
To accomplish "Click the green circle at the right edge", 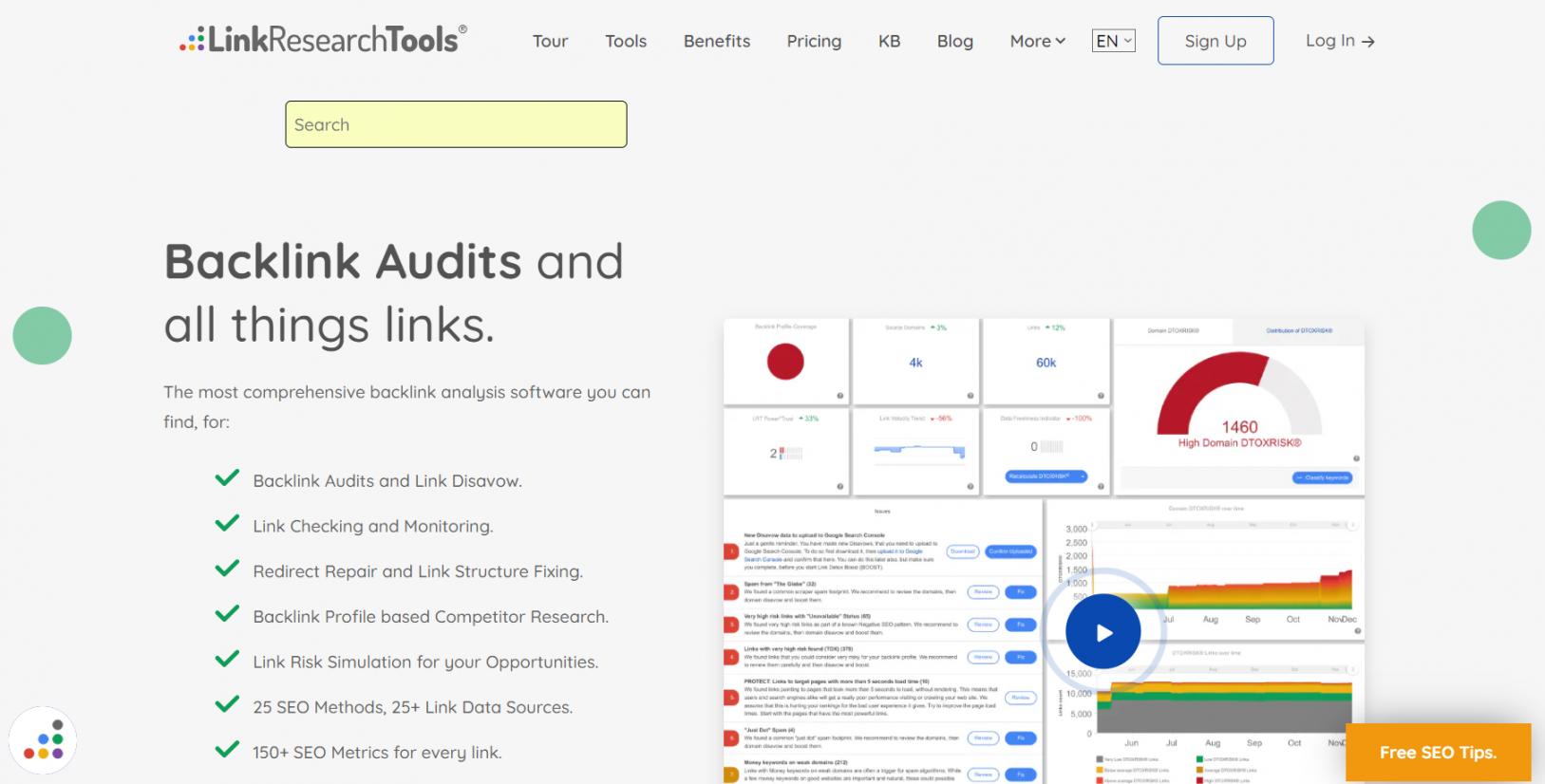I will [x=1501, y=230].
